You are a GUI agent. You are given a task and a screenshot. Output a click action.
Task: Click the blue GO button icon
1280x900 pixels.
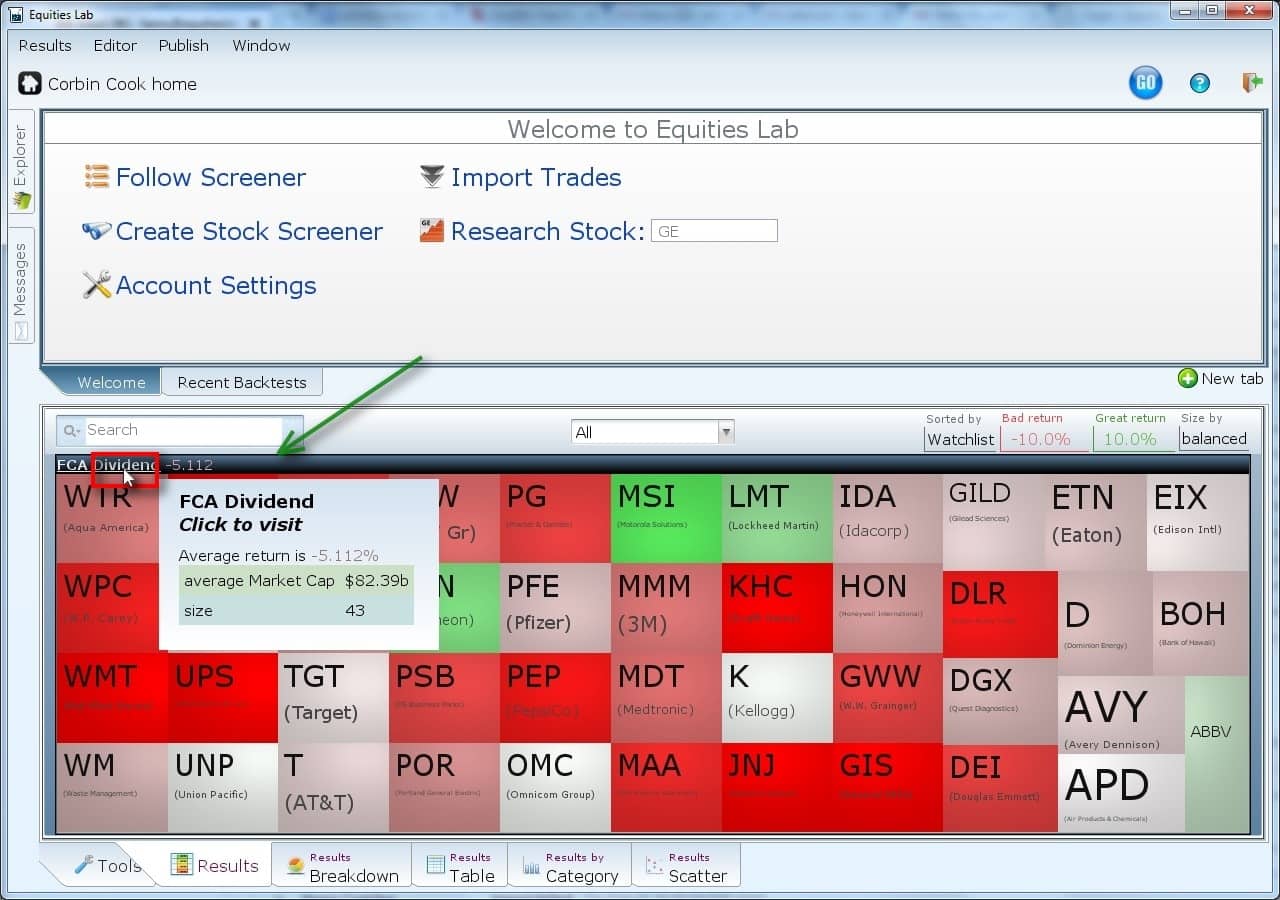[x=1145, y=83]
